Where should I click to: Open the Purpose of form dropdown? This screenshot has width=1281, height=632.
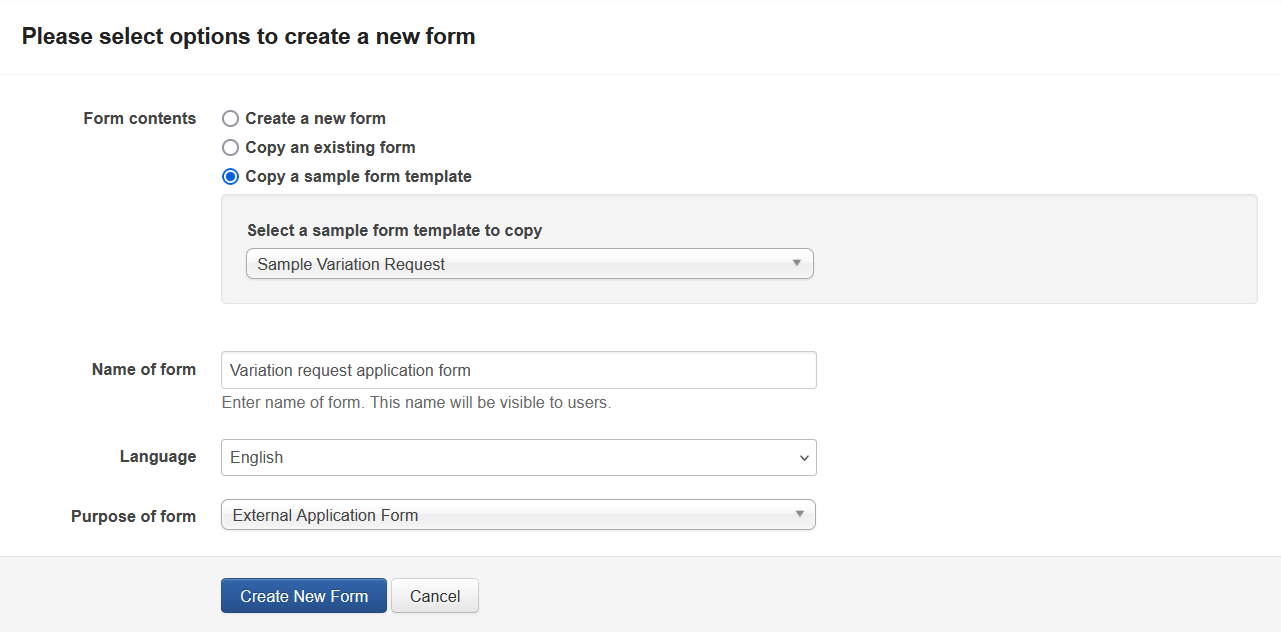[518, 515]
